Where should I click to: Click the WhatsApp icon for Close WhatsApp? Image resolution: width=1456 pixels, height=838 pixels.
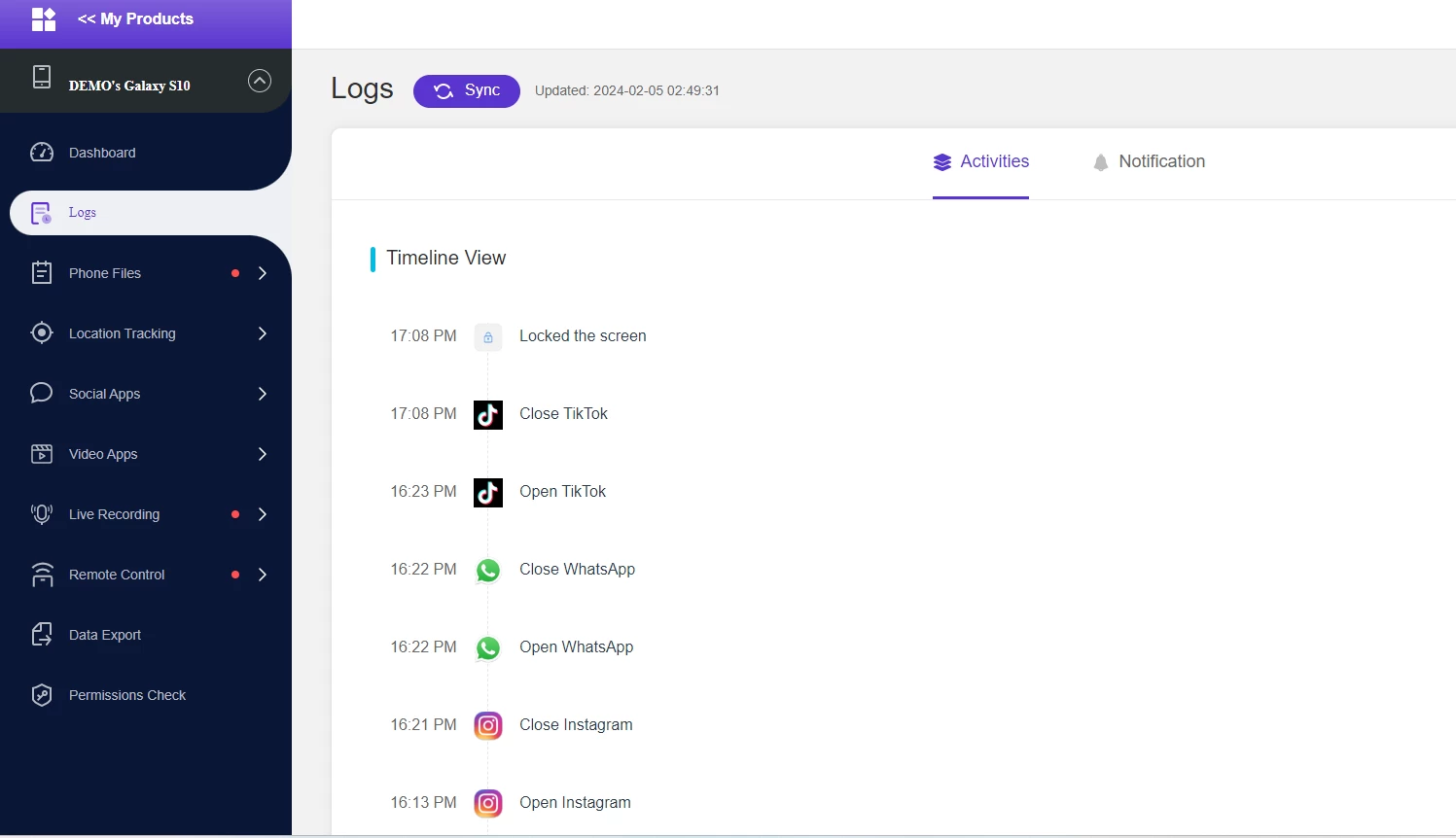point(488,571)
